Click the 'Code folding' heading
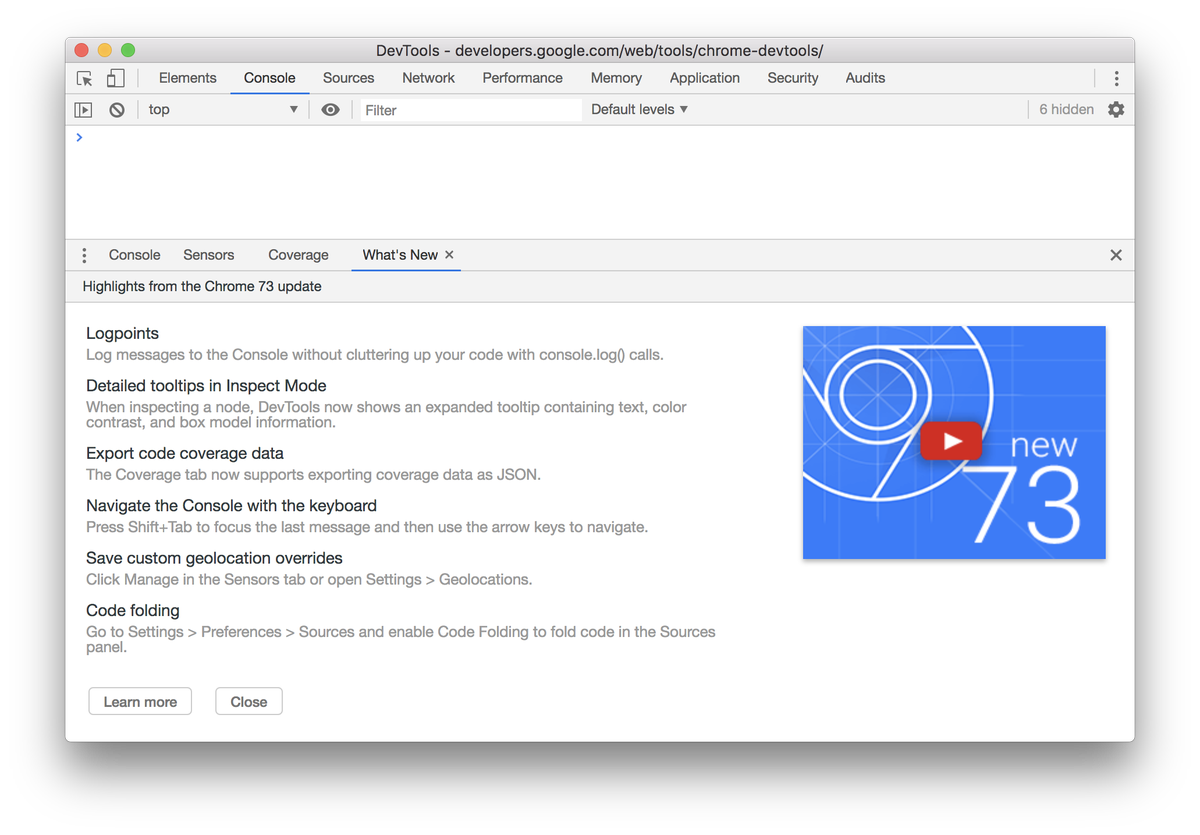 coord(133,610)
